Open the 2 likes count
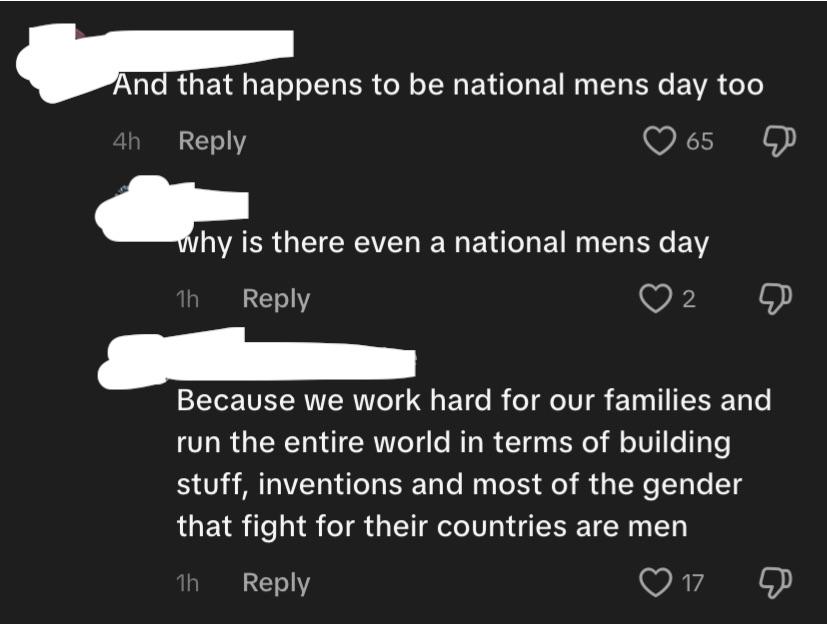 [689, 300]
